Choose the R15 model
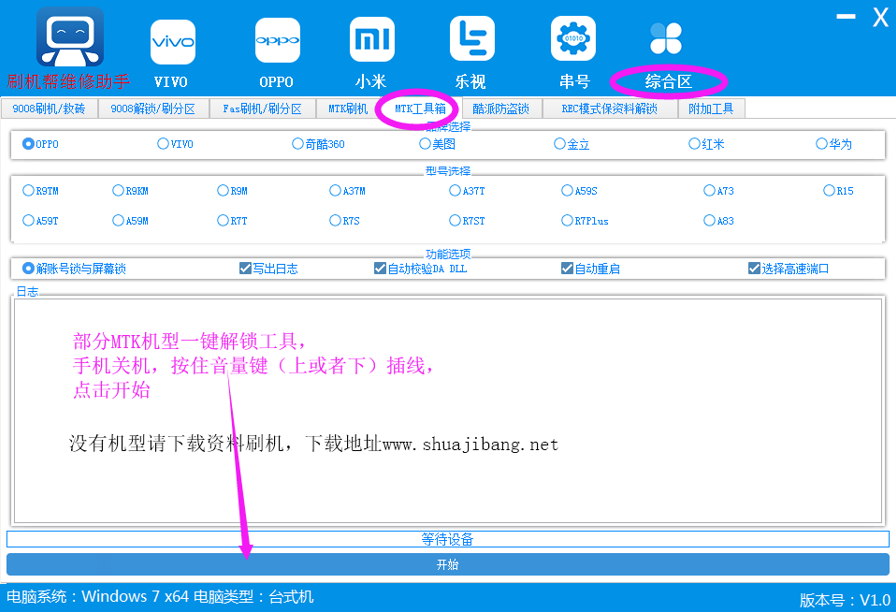896x612 pixels. (829, 191)
